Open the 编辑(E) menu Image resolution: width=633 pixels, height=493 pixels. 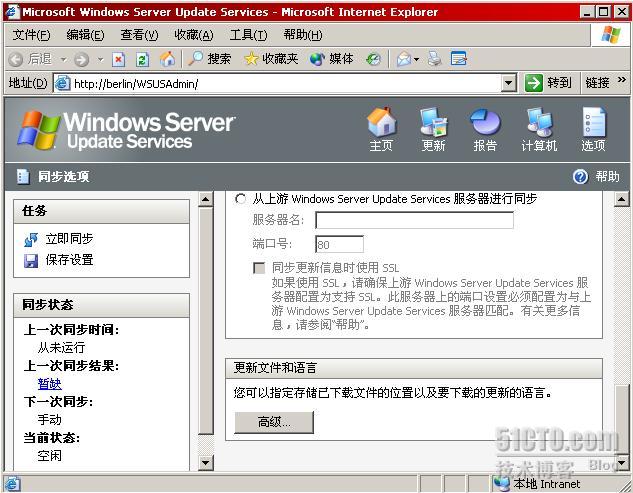(85, 35)
